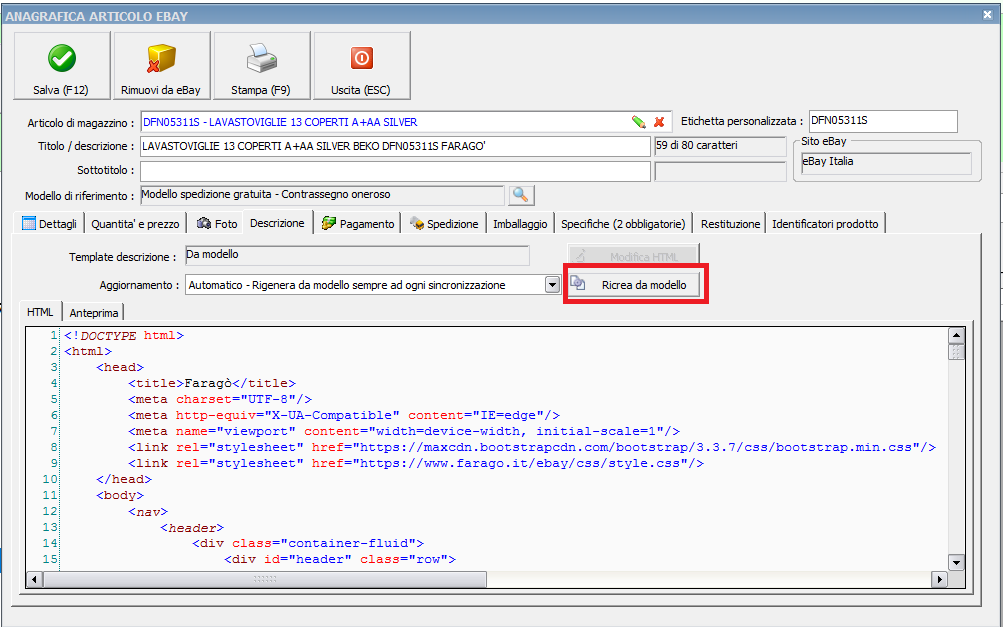Open the Modello di riferimento search magnifier
Viewport: 1003px width, 627px height.
coord(522,195)
